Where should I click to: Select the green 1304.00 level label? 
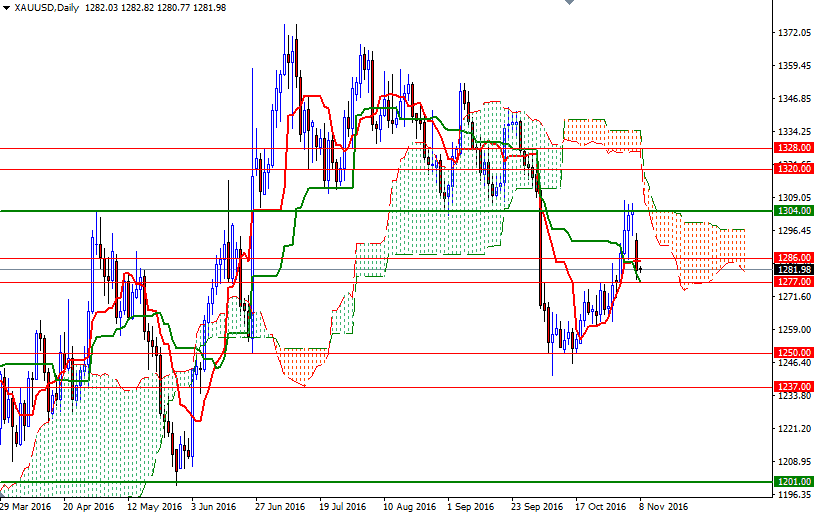click(793, 211)
